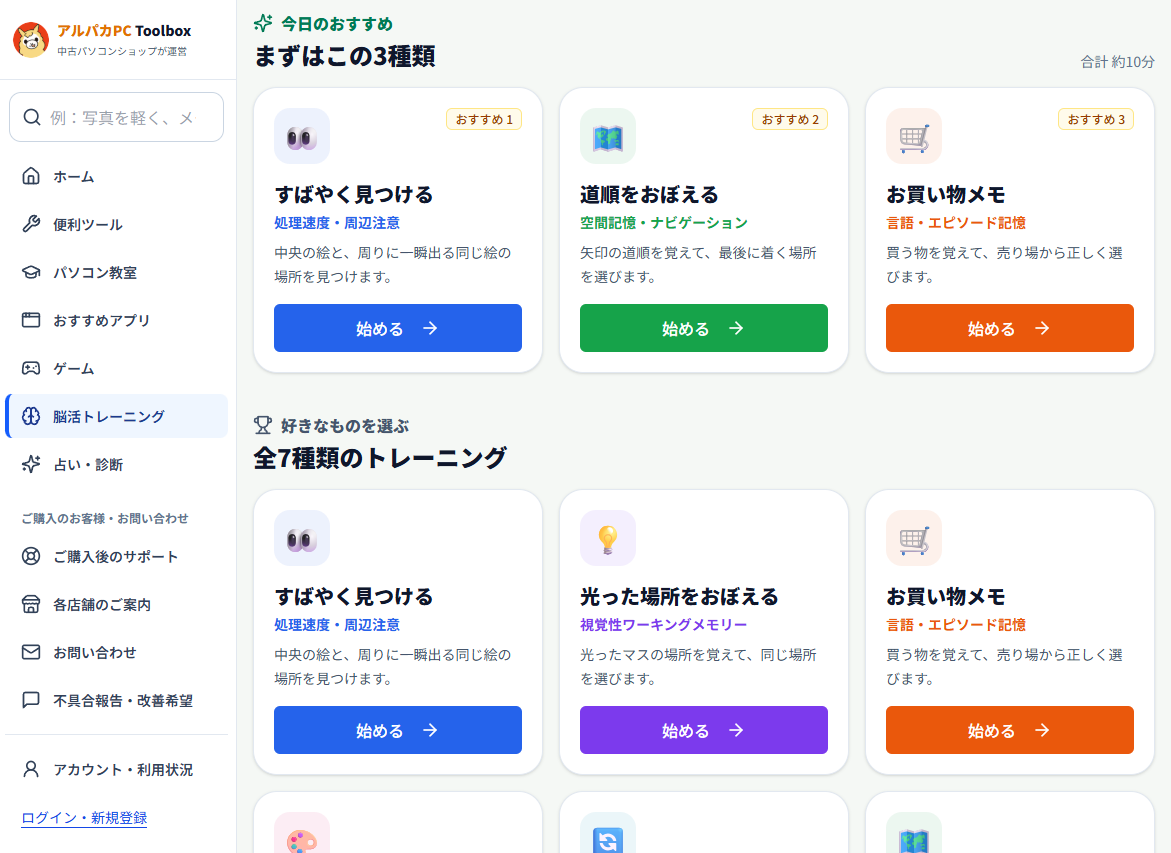Start 道順をおぼえる with green 始める button
The height and width of the screenshot is (853, 1171).
point(704,328)
